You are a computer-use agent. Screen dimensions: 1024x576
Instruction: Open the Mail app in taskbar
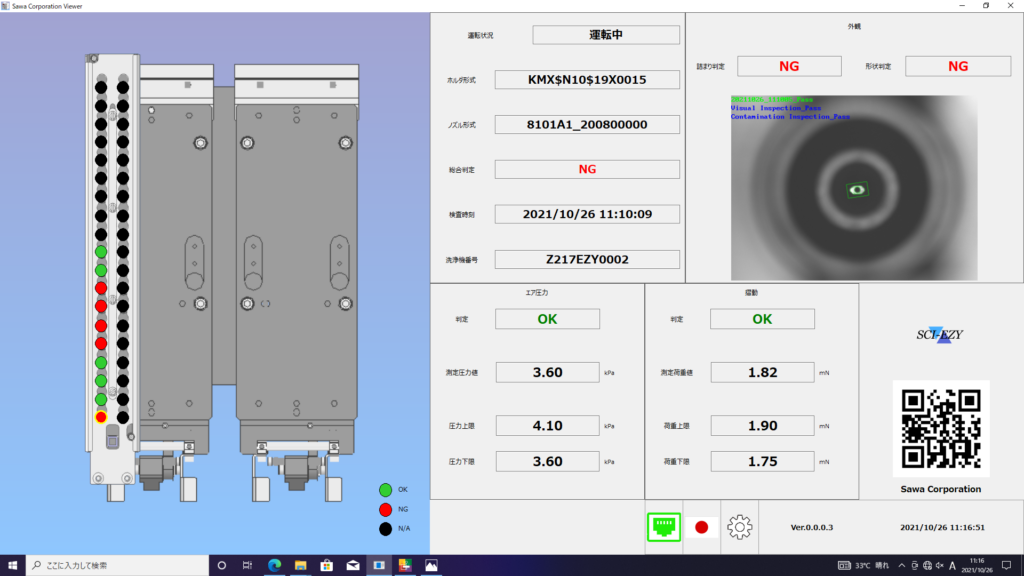(x=352, y=566)
